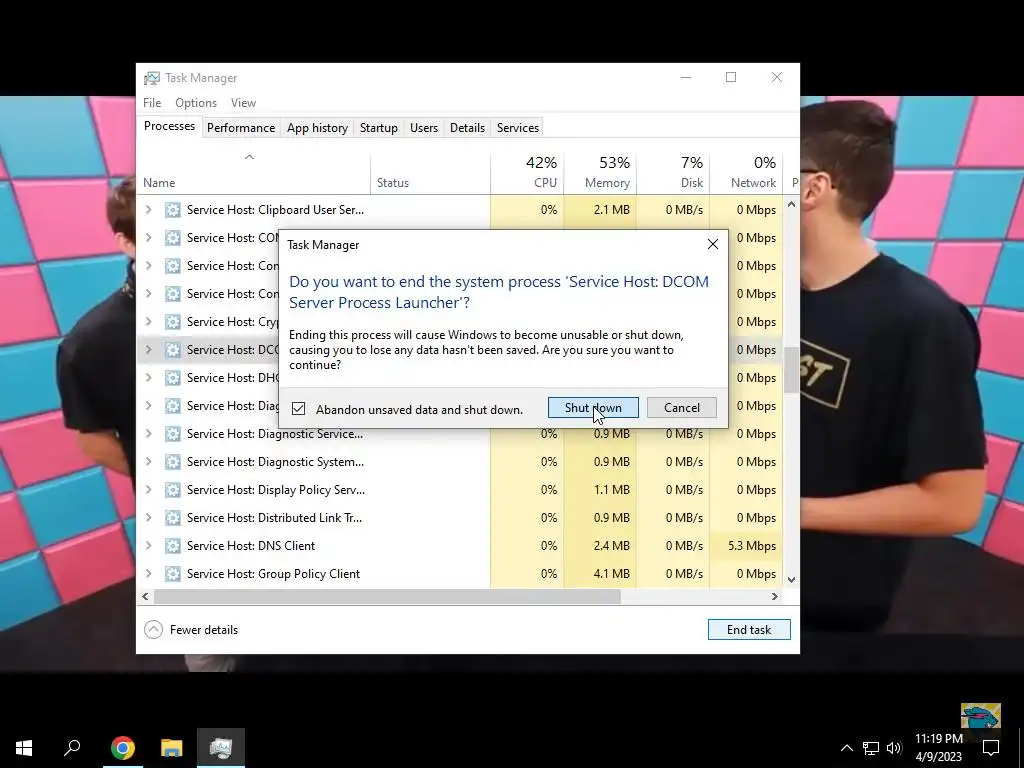The image size is (1024, 768).
Task: Expand Service Host: Diagnostic Service row
Action: click(x=148, y=434)
